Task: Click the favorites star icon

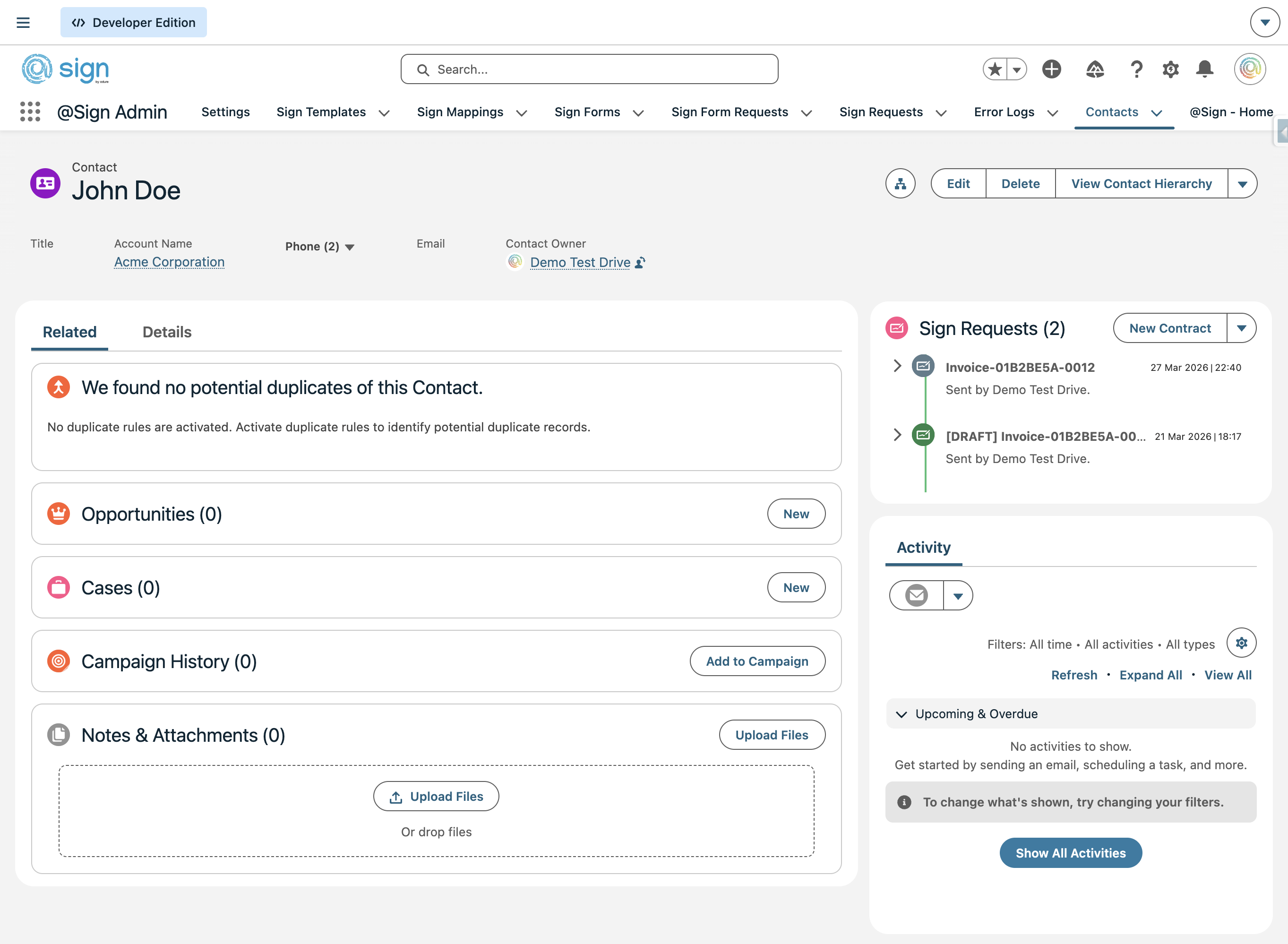Action: coord(995,69)
